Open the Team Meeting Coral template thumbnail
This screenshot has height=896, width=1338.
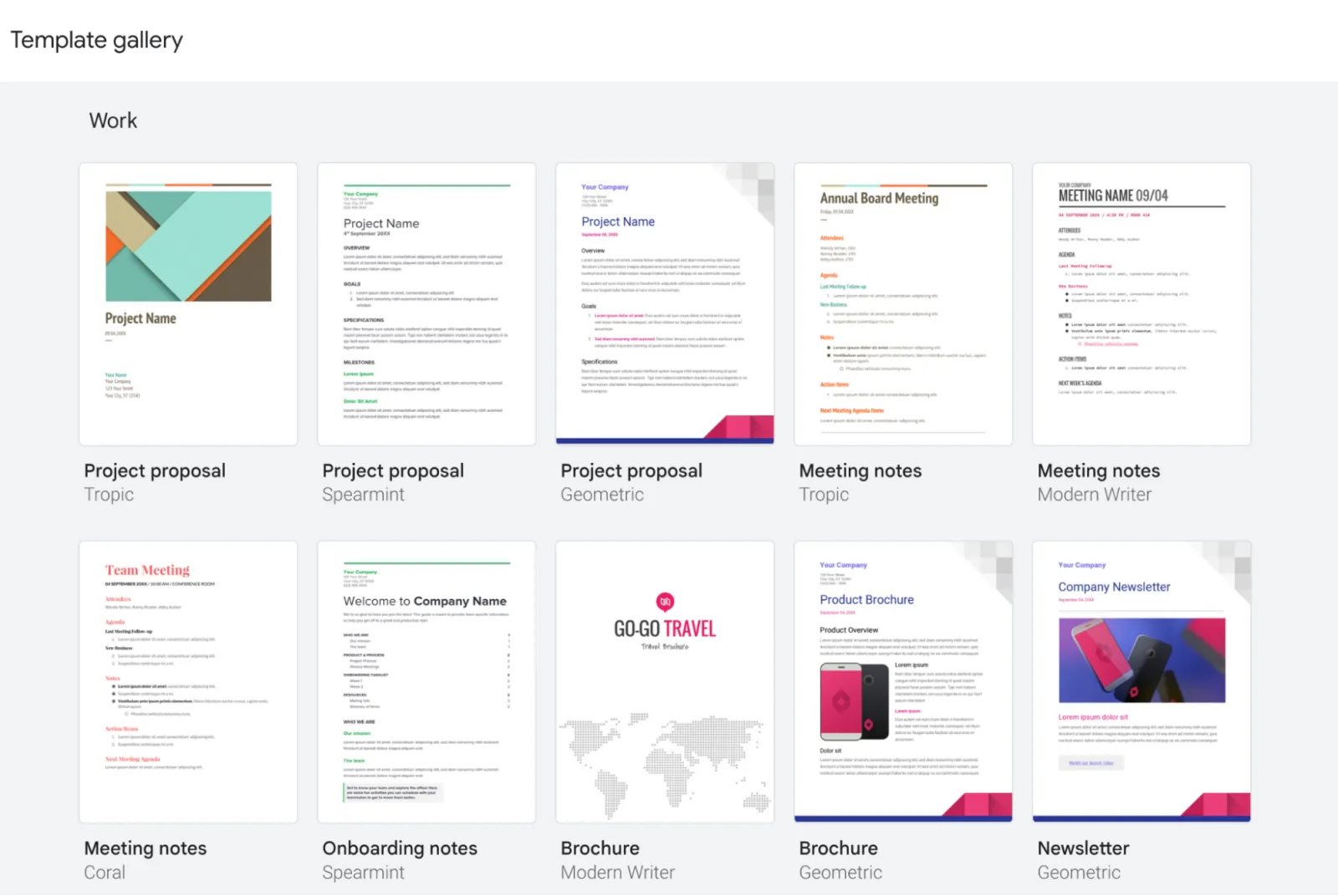pos(188,681)
